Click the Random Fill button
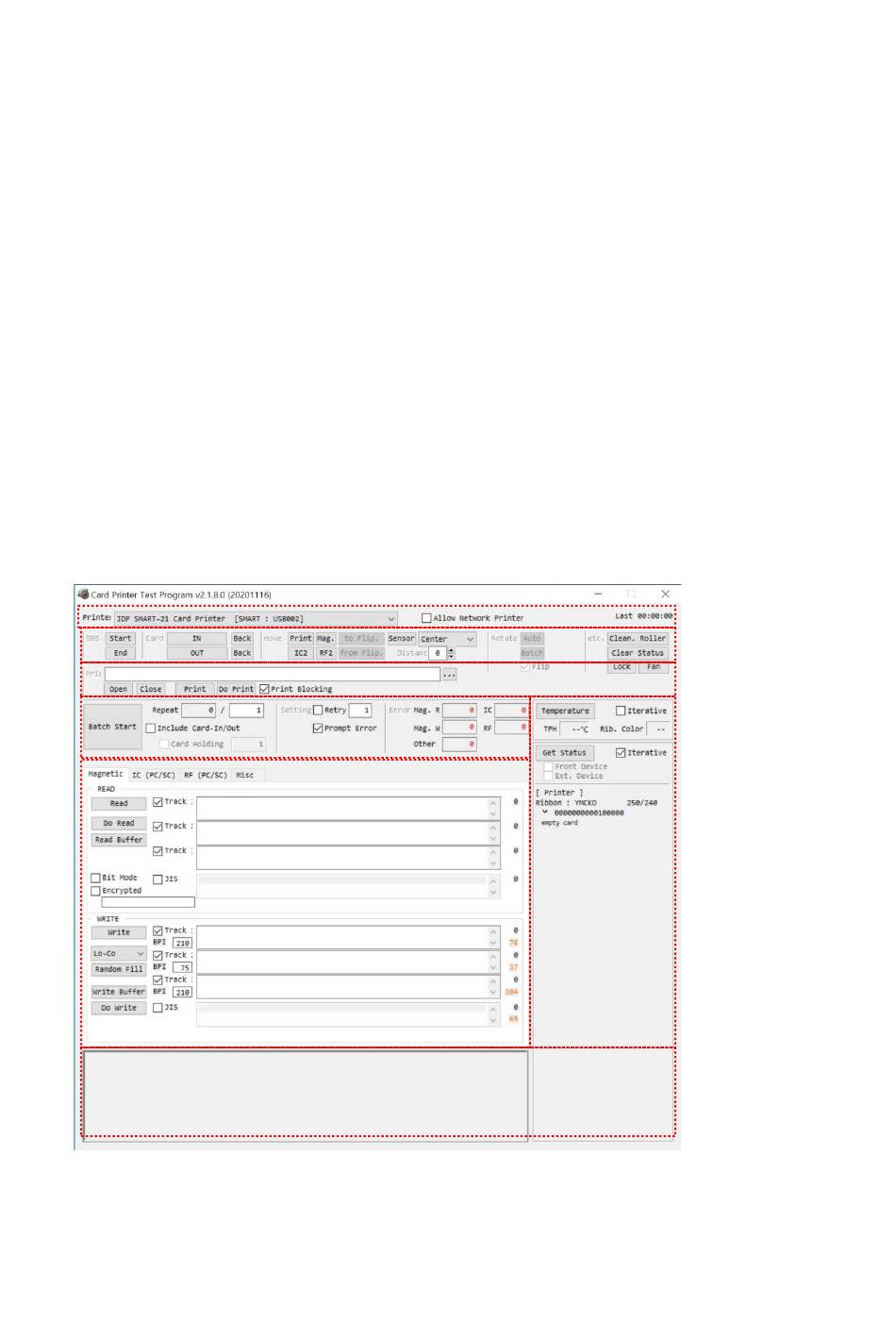The image size is (896, 1340). 119,969
